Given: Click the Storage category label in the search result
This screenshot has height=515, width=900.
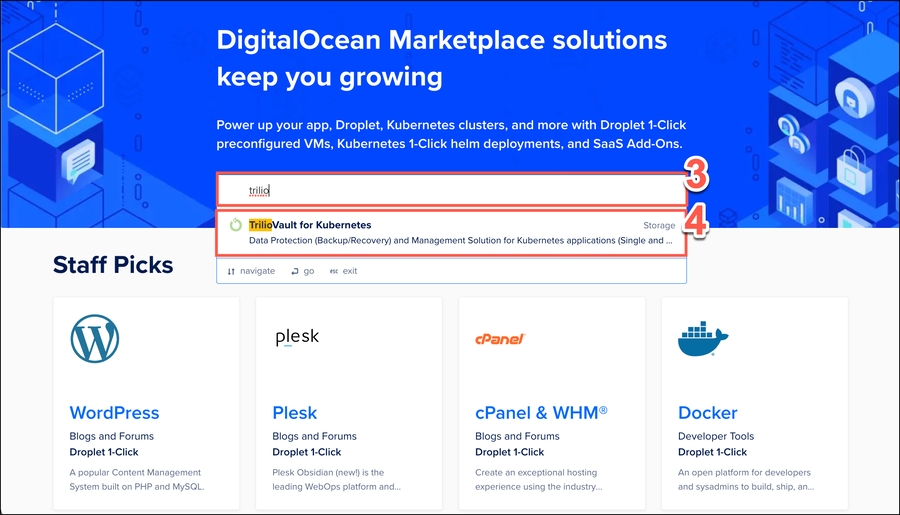Looking at the screenshot, I should 658,226.
